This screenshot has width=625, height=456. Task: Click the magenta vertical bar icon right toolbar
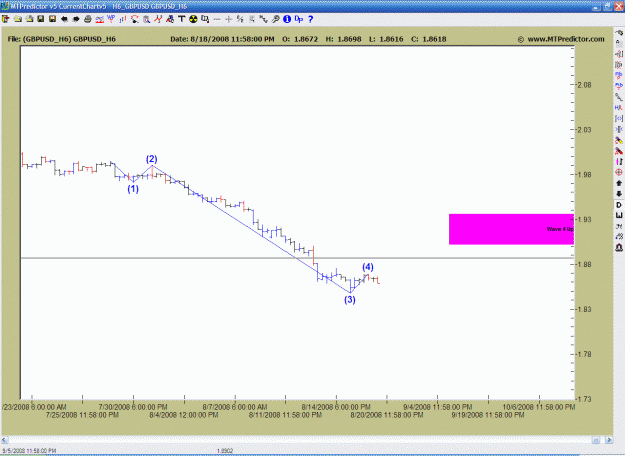click(x=619, y=161)
